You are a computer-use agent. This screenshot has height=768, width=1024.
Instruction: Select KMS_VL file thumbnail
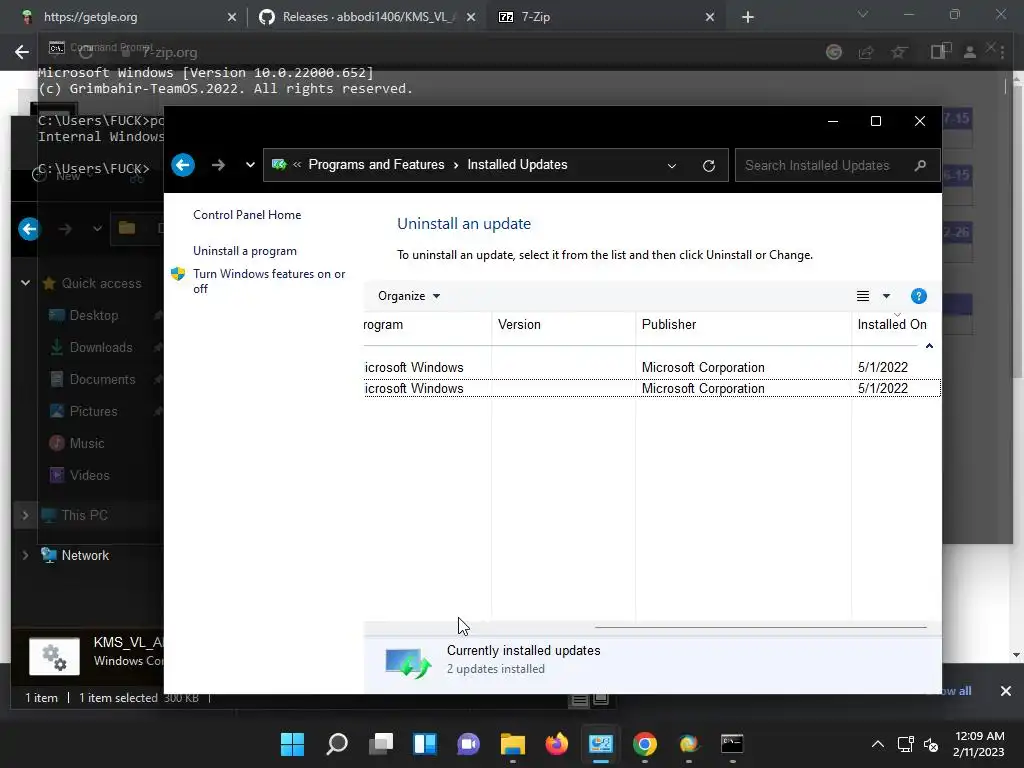click(x=55, y=656)
